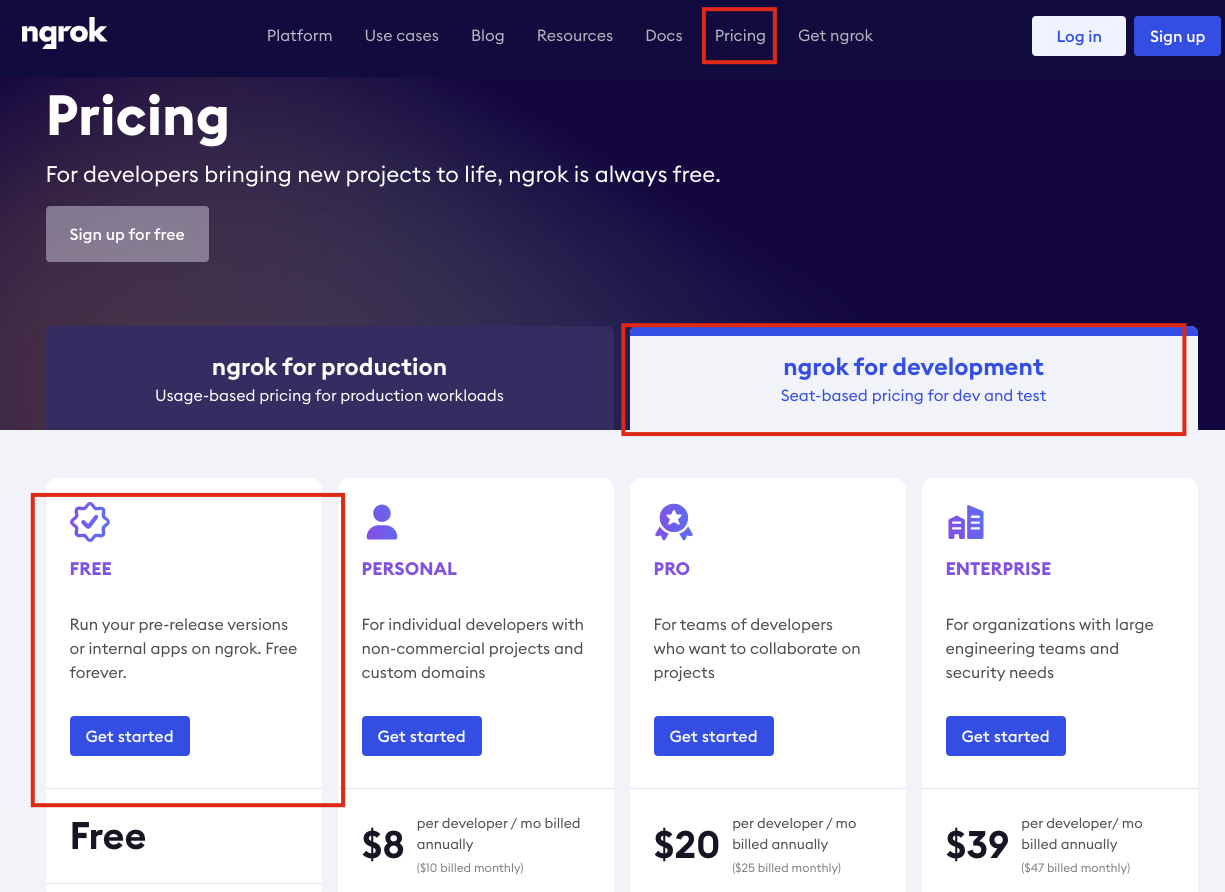Screen dimensions: 1225x892
Task: Click the ($10 billed monthly) note
Action: (470, 868)
